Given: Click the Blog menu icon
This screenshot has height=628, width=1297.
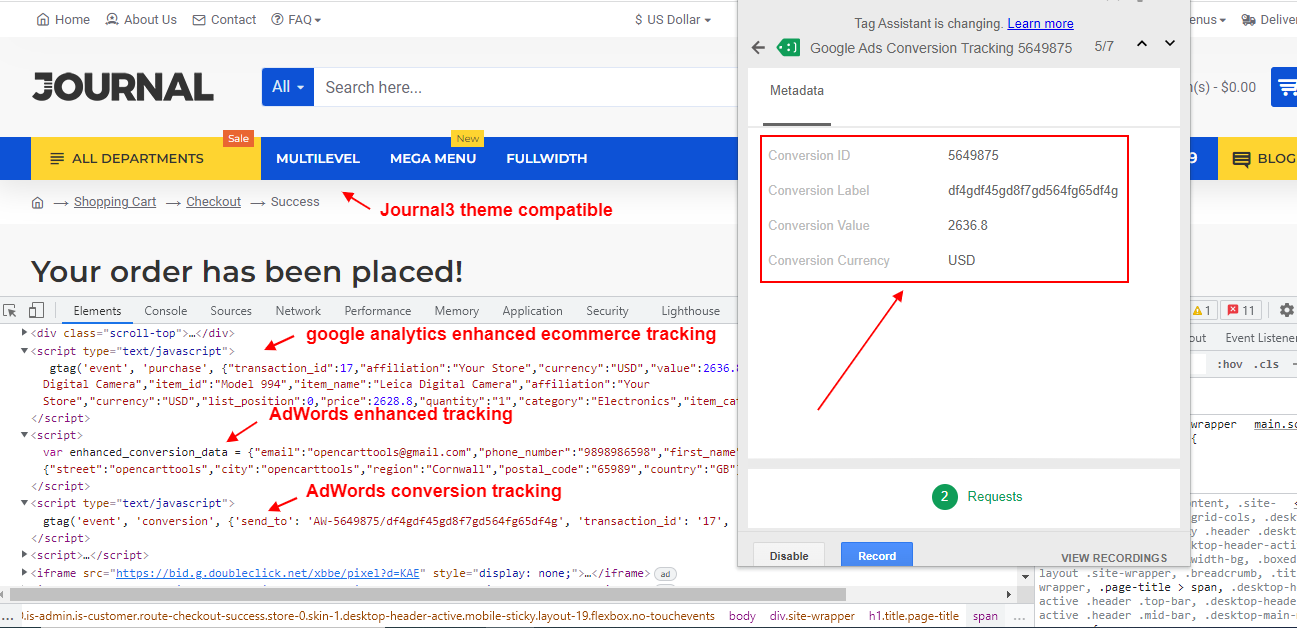Looking at the screenshot, I should (1241, 159).
